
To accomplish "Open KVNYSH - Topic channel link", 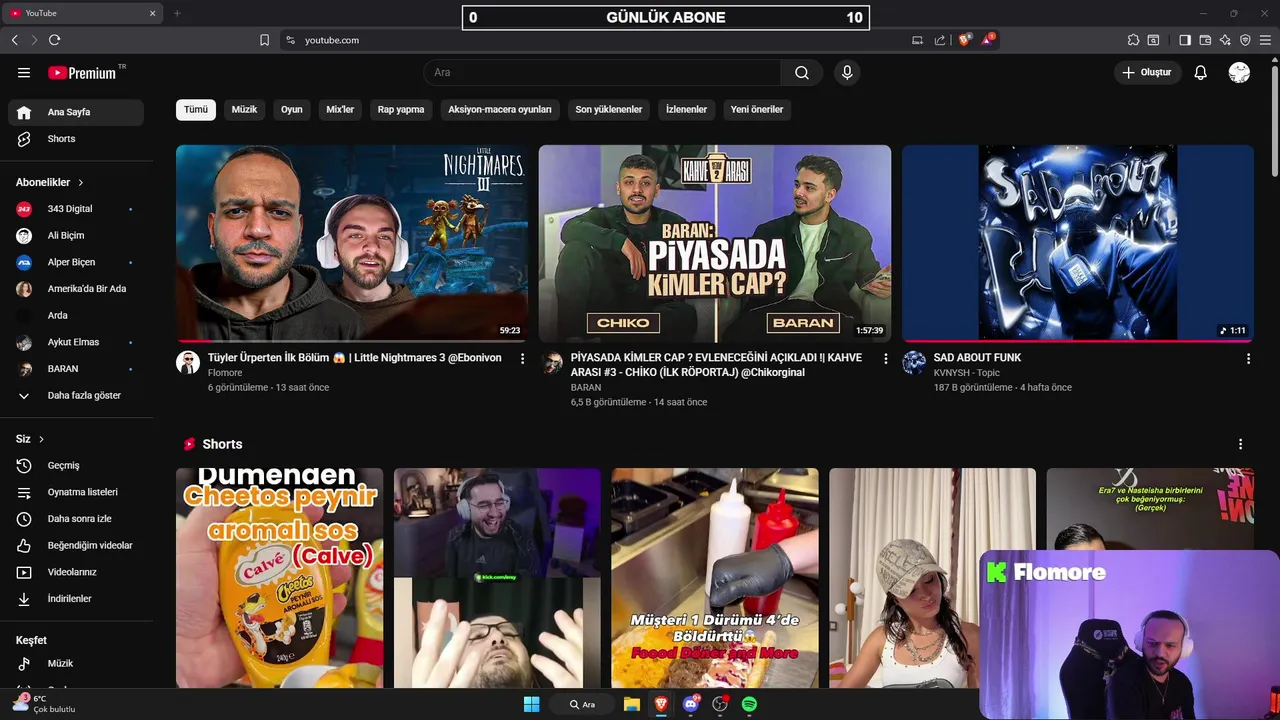I will click(967, 373).
